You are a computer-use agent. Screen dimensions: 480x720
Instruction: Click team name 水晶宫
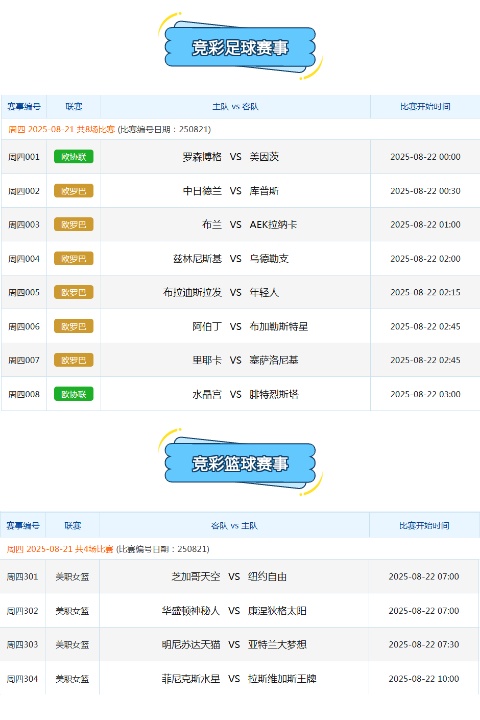207,394
